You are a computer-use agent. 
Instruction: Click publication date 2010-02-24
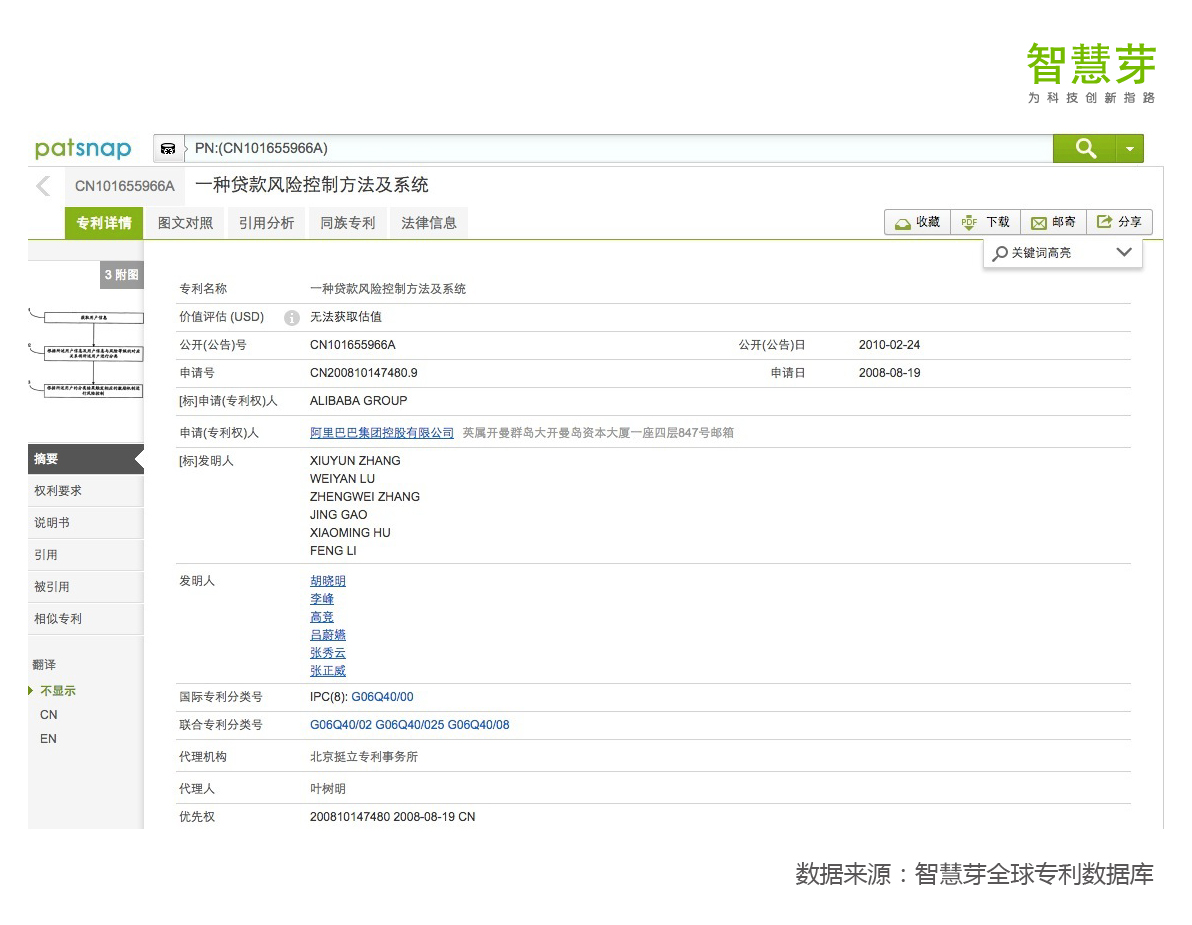(889, 345)
